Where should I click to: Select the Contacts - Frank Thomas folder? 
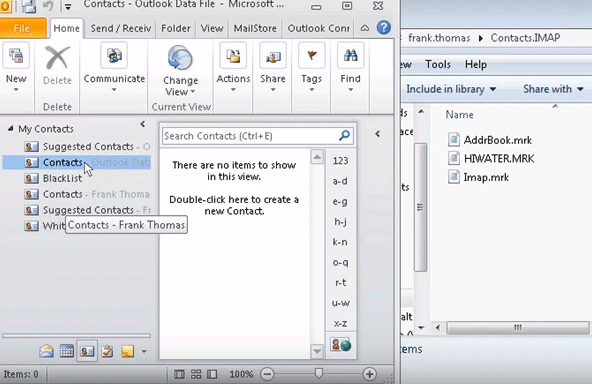point(87,194)
